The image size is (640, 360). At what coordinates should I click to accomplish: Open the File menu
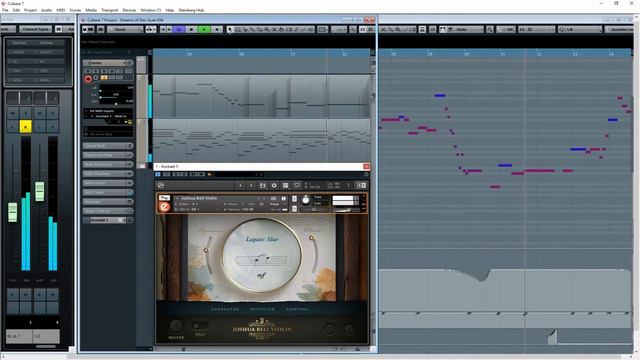(5, 10)
